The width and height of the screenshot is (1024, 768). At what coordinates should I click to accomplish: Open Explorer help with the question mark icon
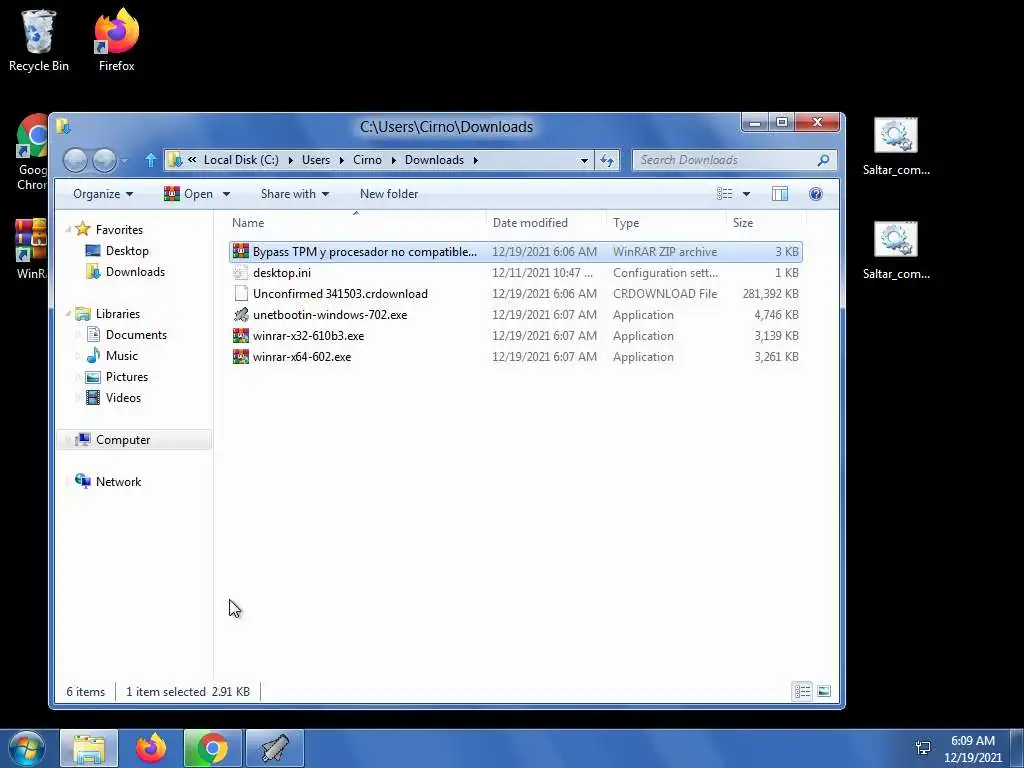(x=816, y=194)
